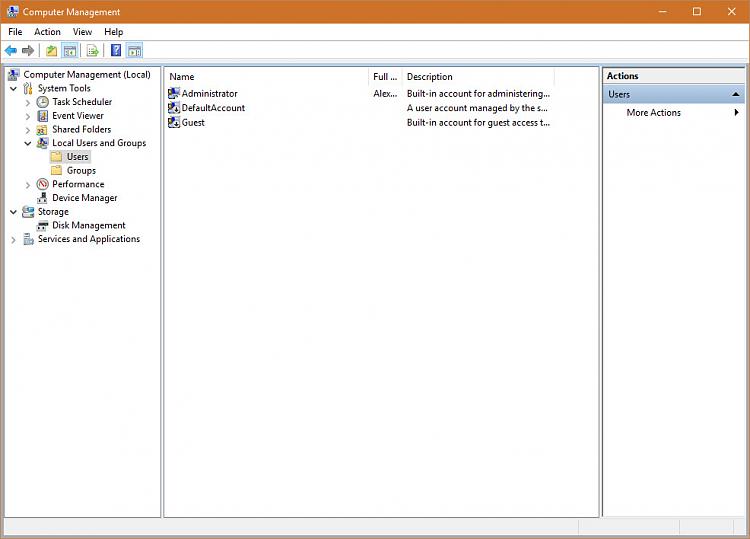
Task: Open the Help toolbar icon
Action: (x=116, y=50)
